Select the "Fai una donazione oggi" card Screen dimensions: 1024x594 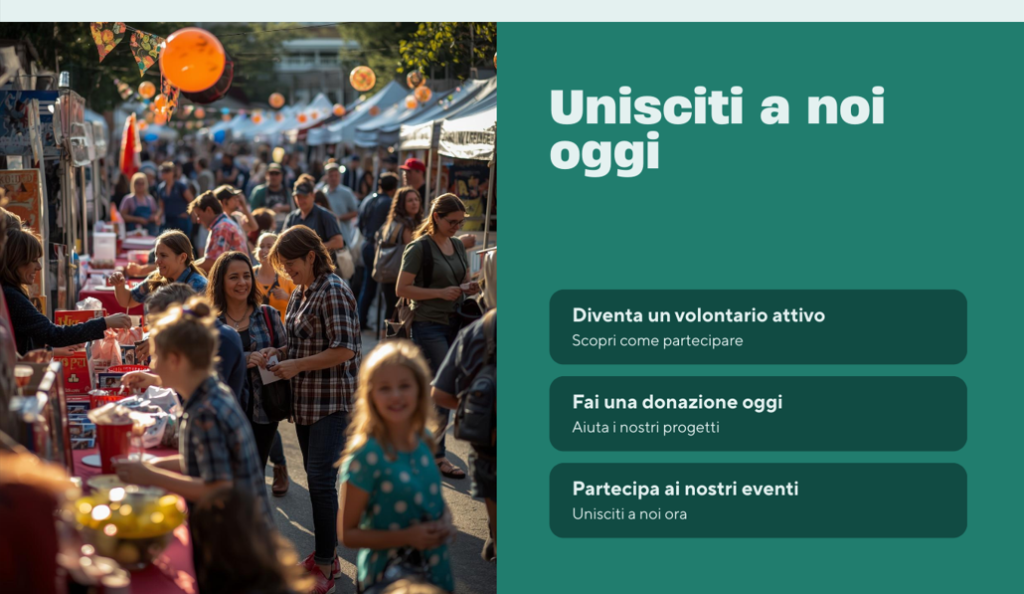tap(758, 414)
